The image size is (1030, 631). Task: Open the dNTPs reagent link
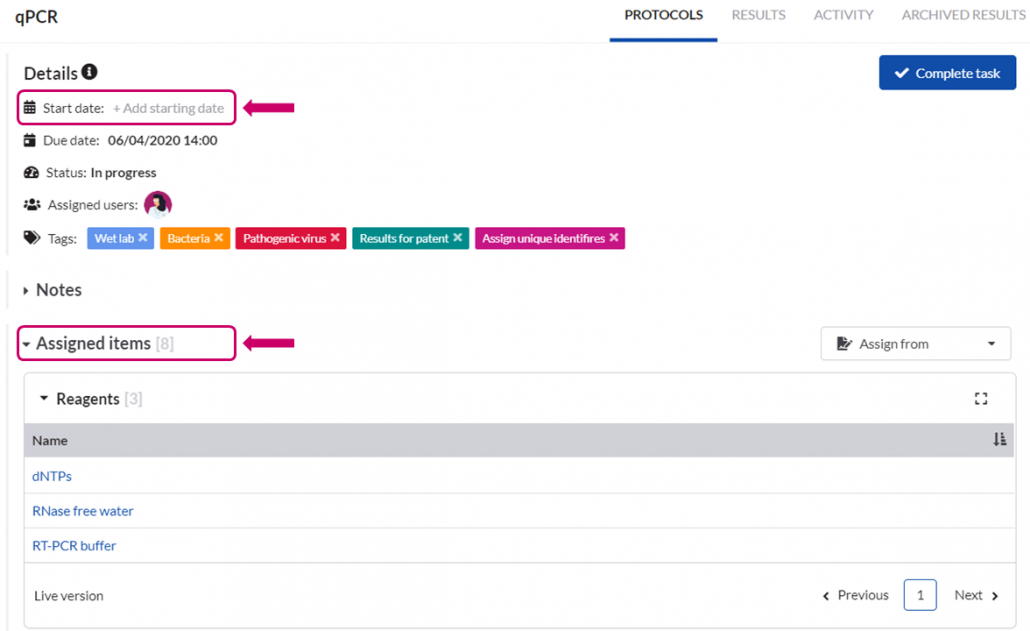52,476
